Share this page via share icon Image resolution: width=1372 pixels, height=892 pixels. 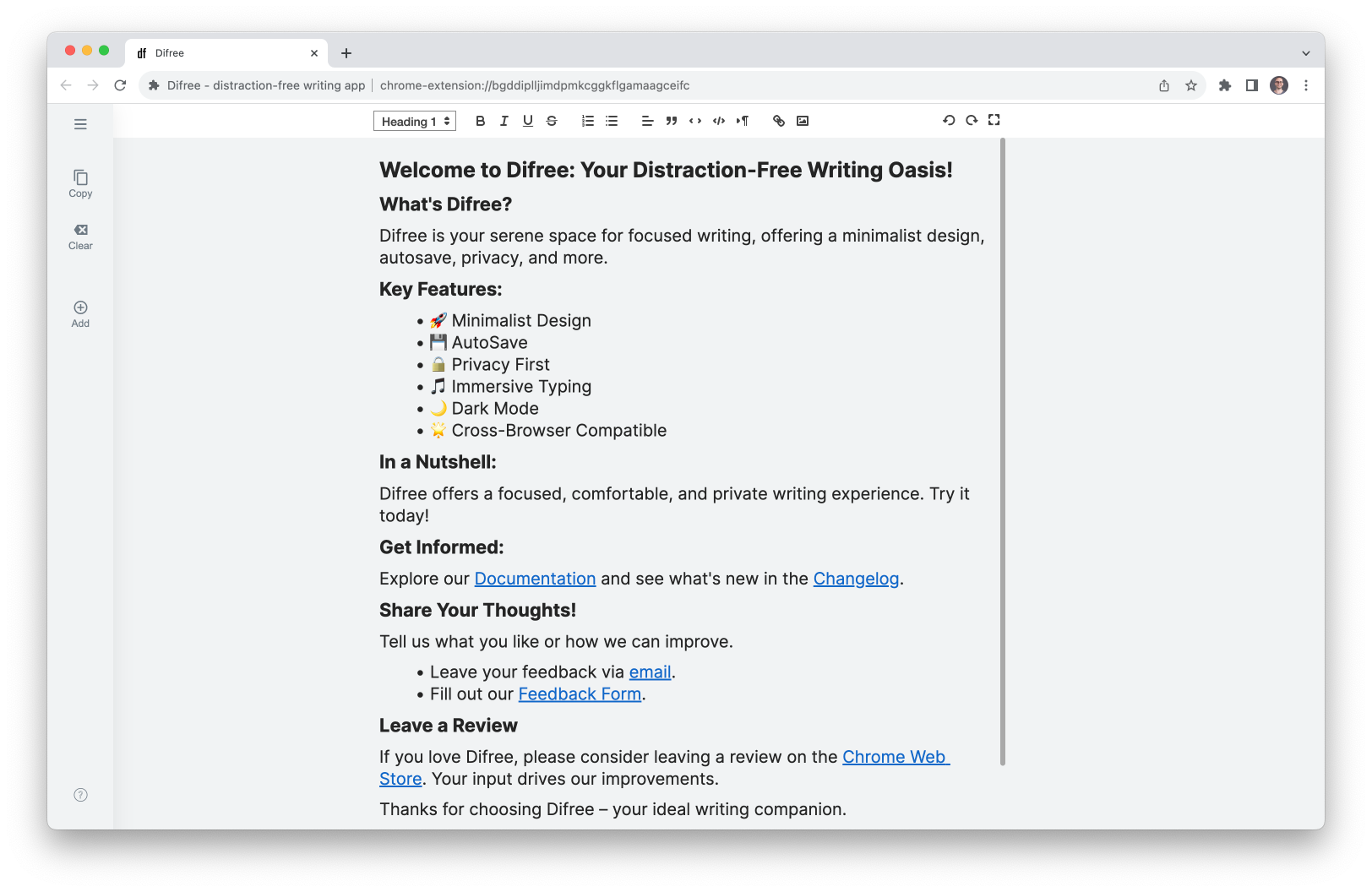(x=1164, y=85)
